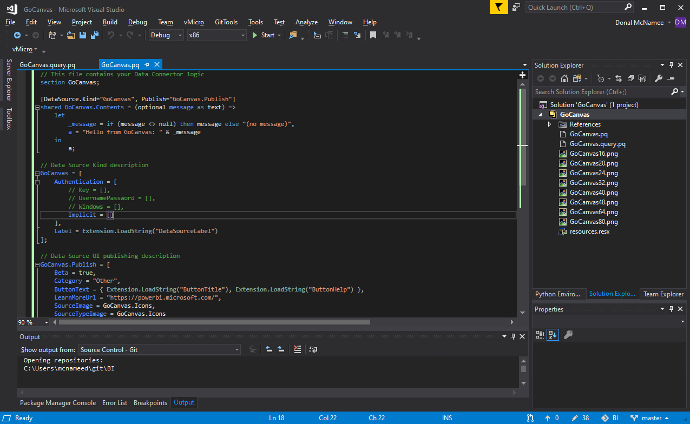690x424 pixels.
Task: Undo the last edit in the toolbar
Action: pos(111,35)
